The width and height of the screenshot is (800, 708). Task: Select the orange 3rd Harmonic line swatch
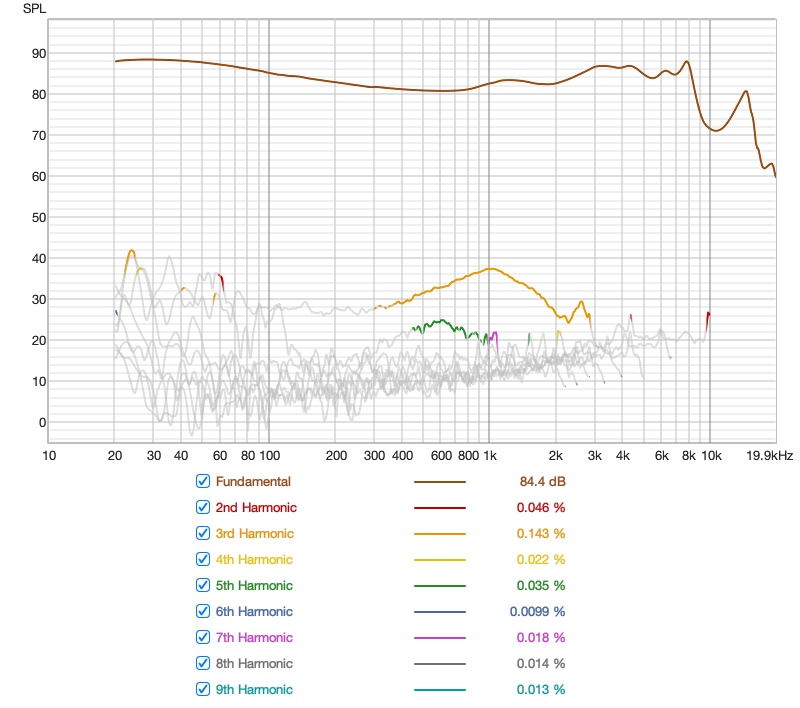coord(440,534)
